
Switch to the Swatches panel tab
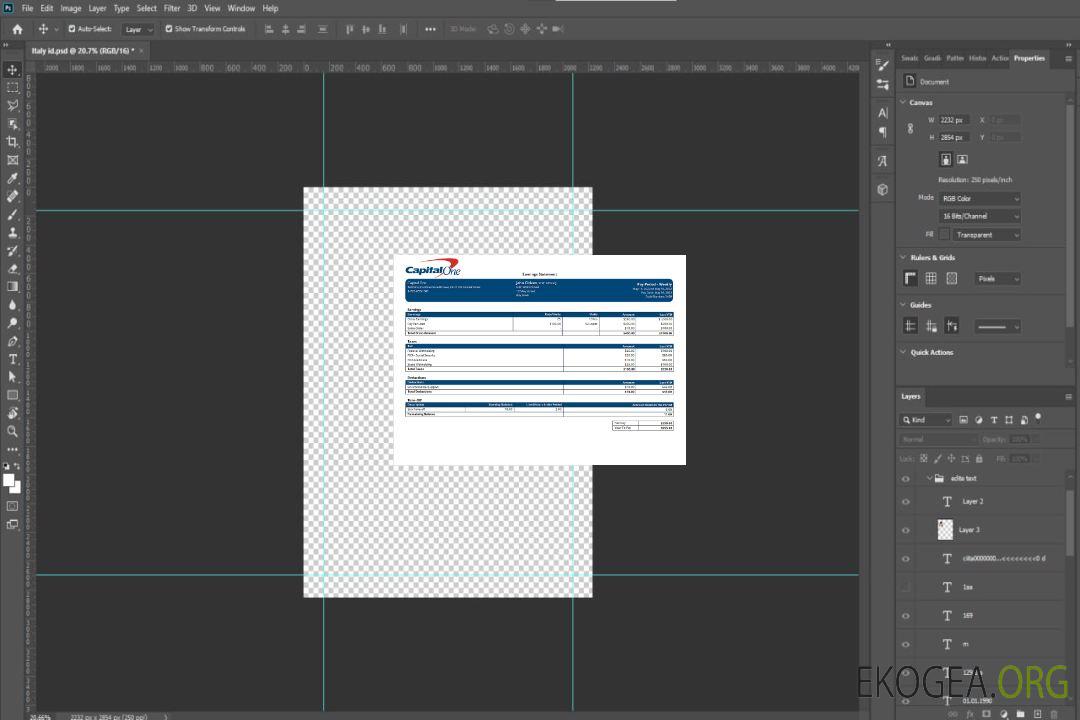point(909,58)
